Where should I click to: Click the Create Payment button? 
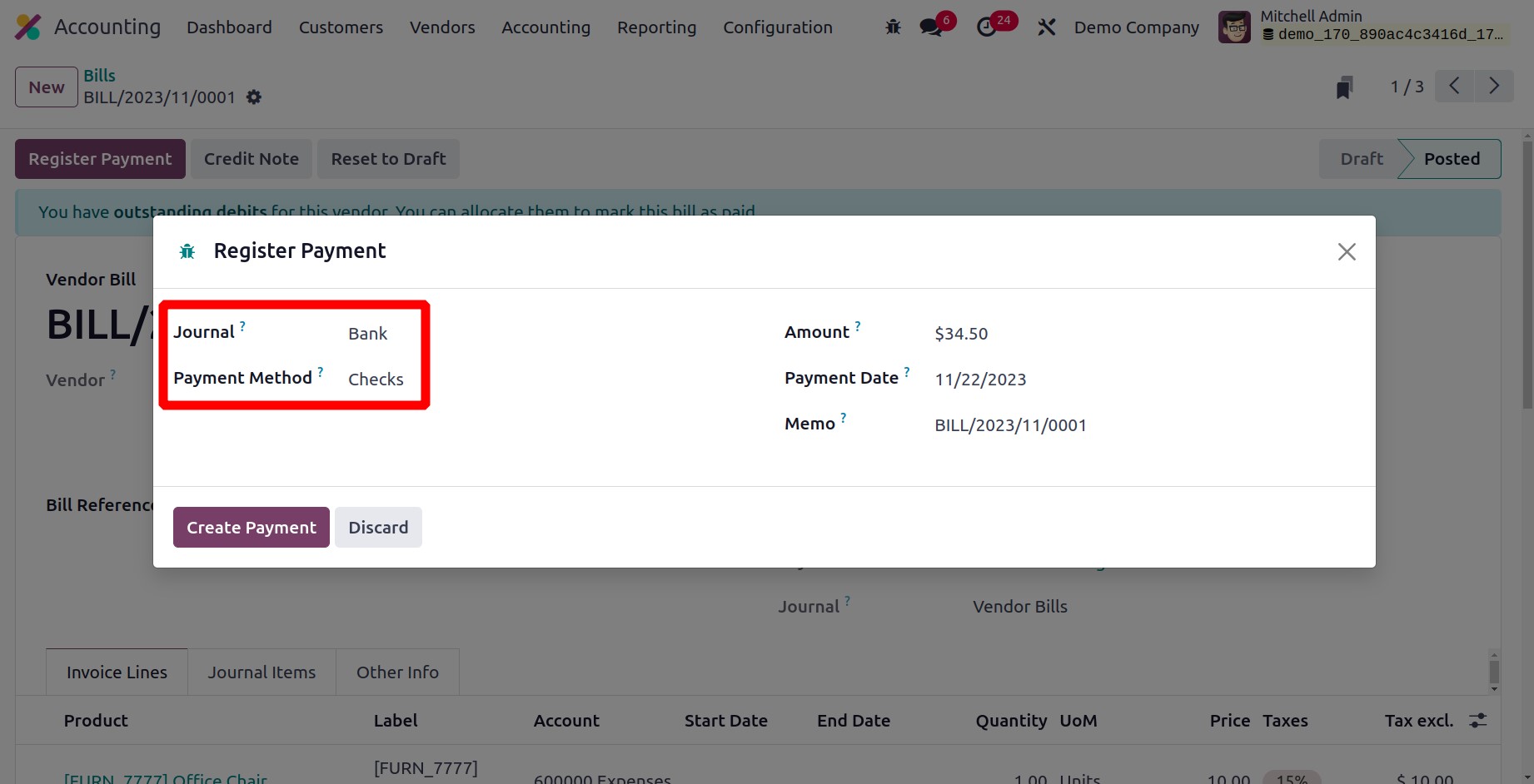click(x=251, y=528)
